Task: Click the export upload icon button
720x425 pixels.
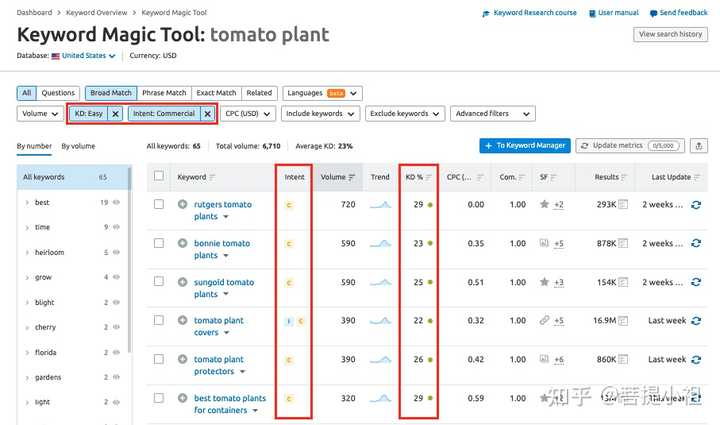Action: coord(699,146)
